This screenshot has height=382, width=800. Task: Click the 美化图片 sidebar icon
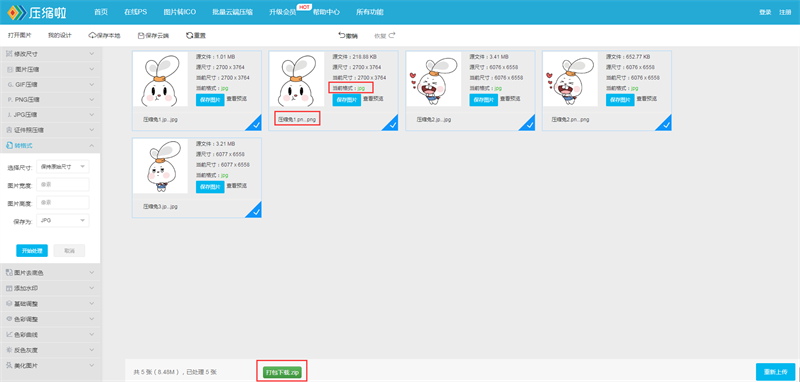(9, 365)
